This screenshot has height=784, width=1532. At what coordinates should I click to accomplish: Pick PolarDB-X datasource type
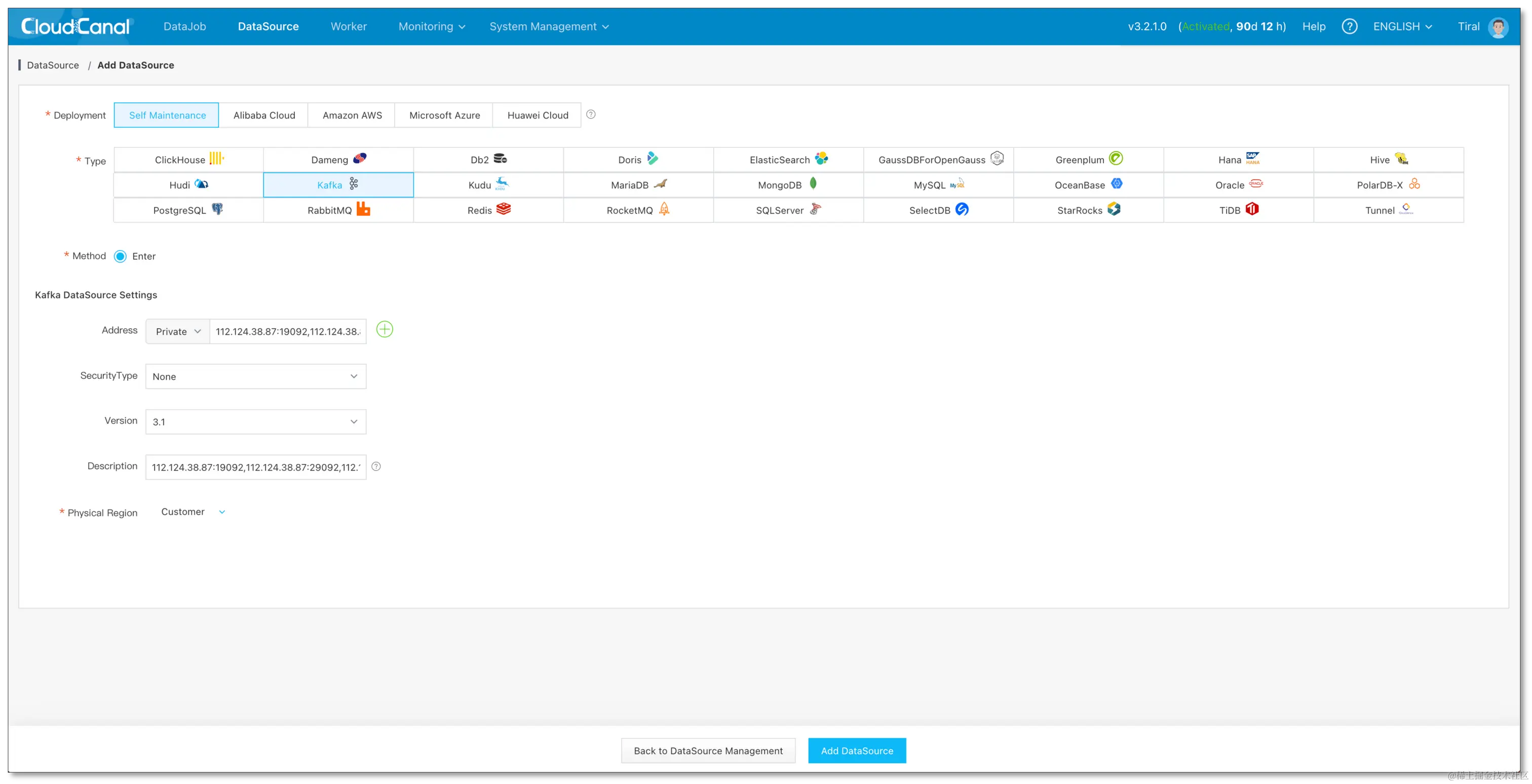tap(1389, 185)
